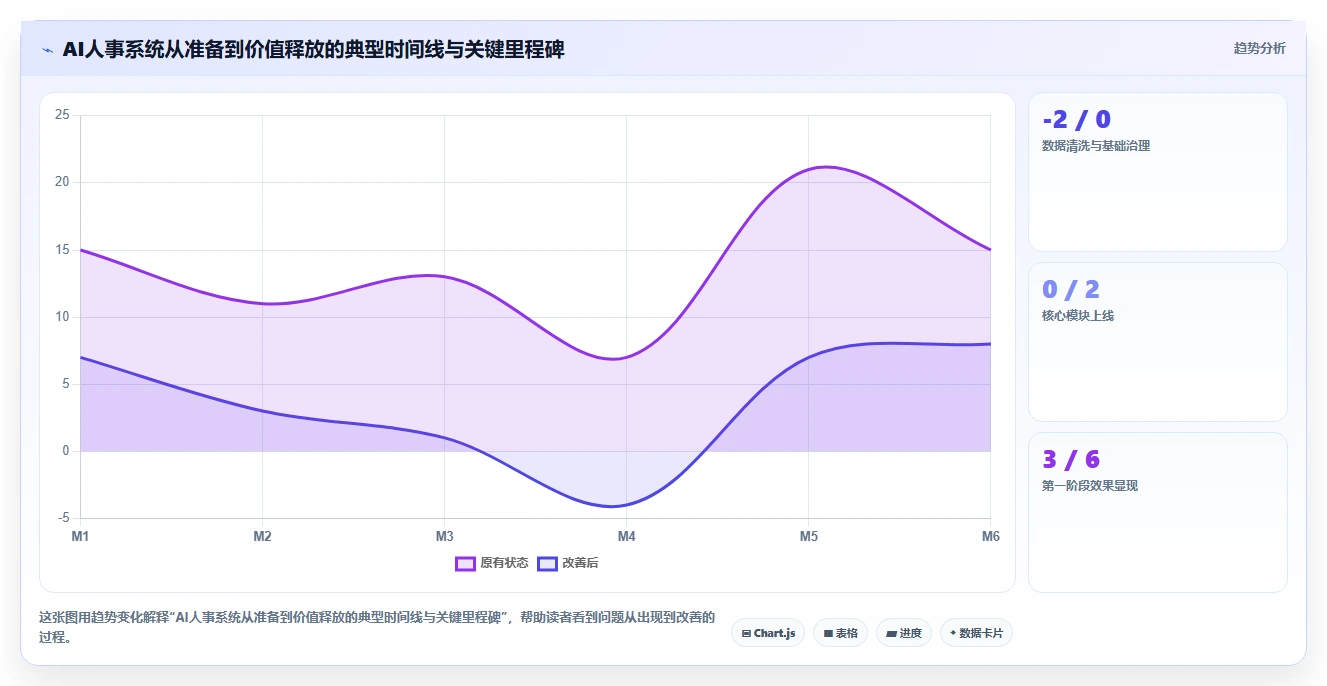The height and width of the screenshot is (686, 1327).
Task: Click the purple 原有状态 legend swatch
Action: (465, 563)
